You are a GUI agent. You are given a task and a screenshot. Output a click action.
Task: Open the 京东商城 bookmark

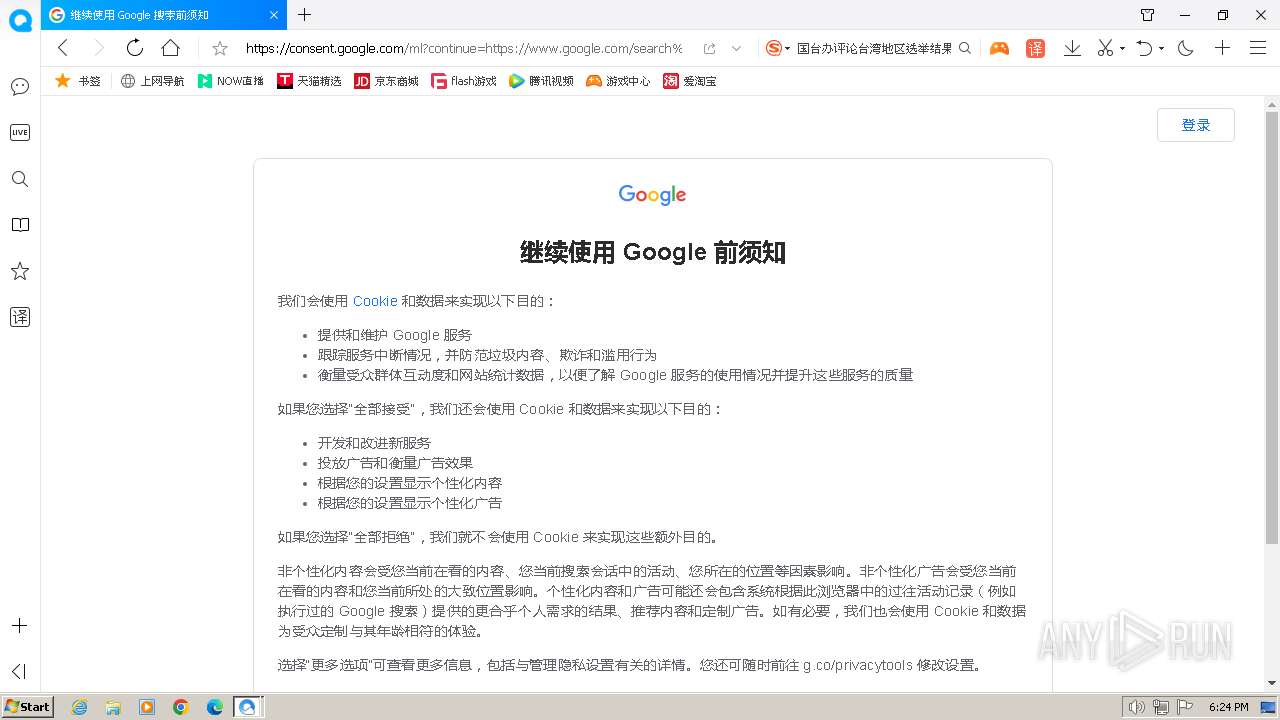click(x=387, y=81)
